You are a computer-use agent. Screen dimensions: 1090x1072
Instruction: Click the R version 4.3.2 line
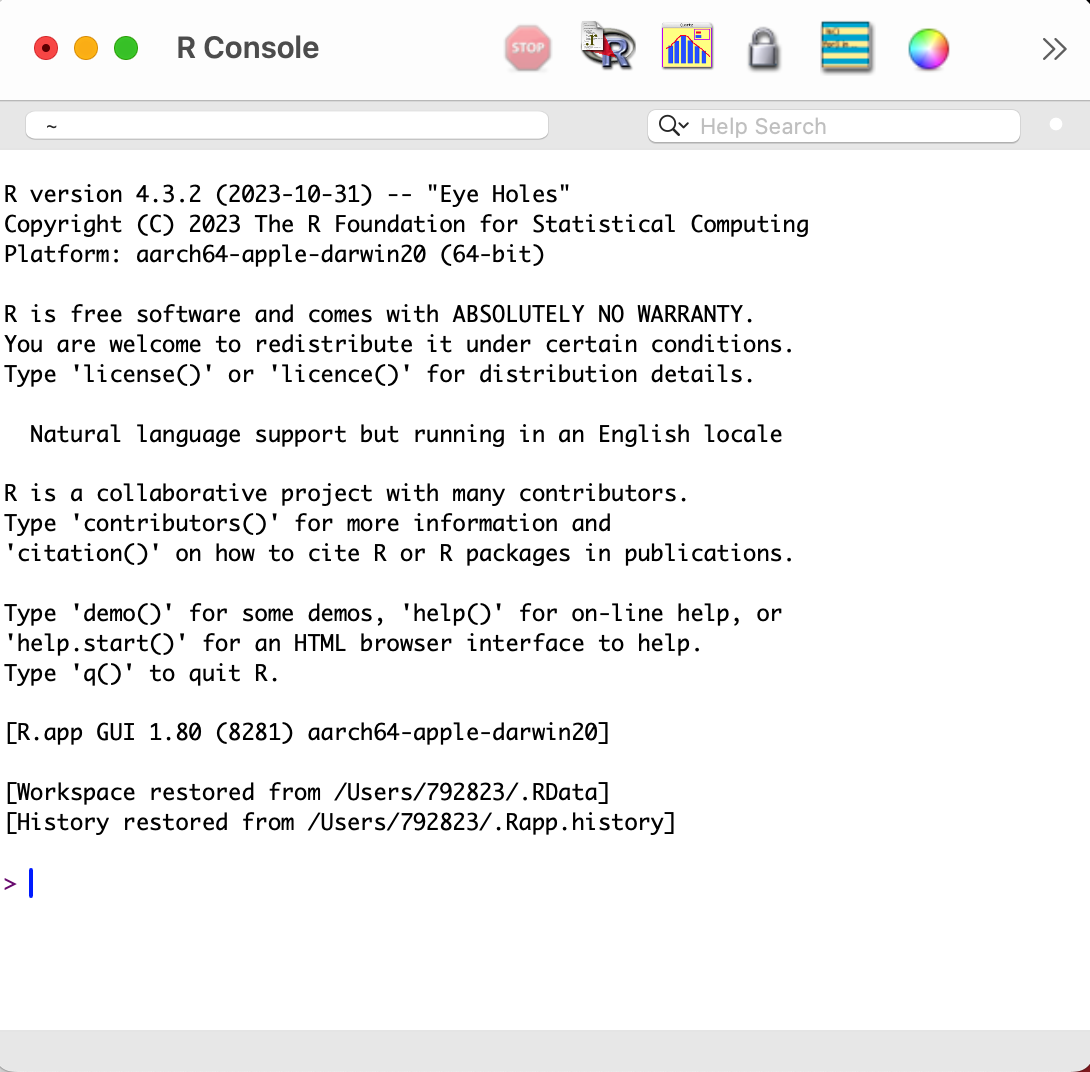coord(287,194)
